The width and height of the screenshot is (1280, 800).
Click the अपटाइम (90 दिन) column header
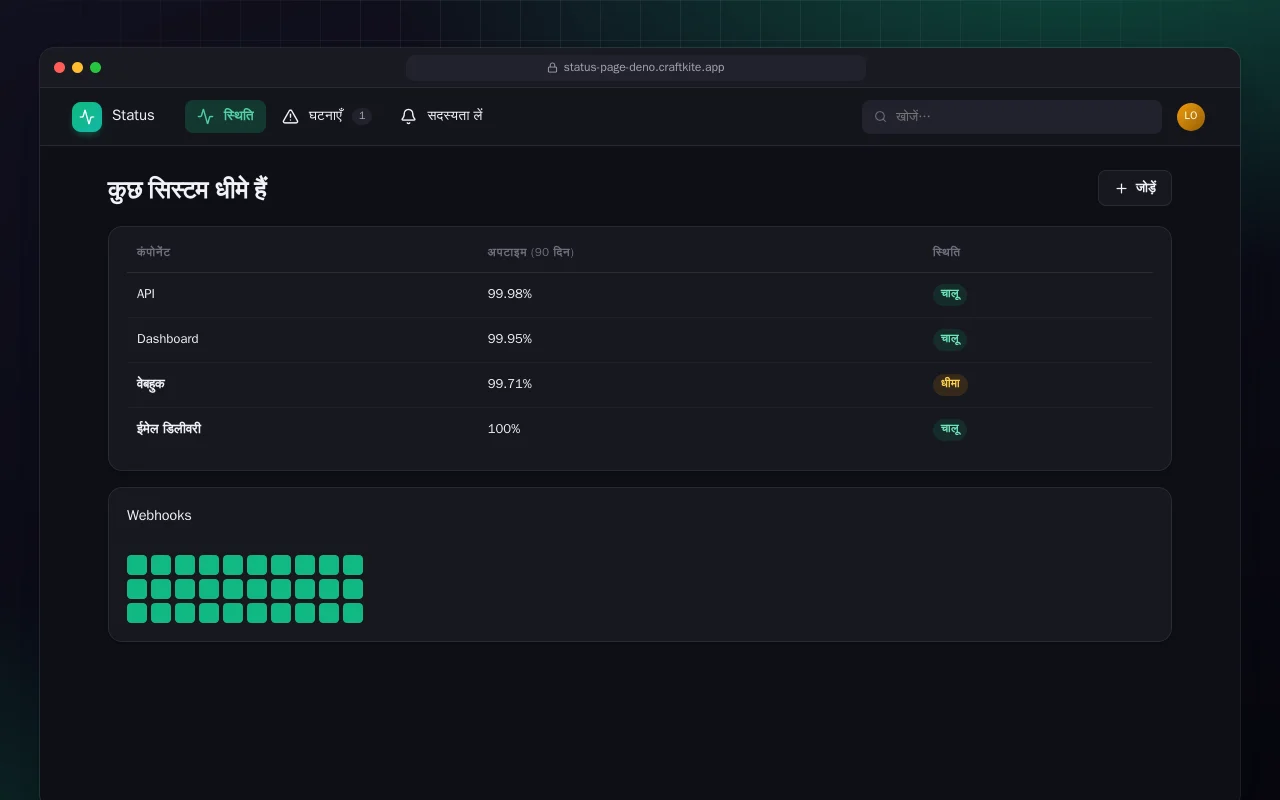[x=531, y=252]
